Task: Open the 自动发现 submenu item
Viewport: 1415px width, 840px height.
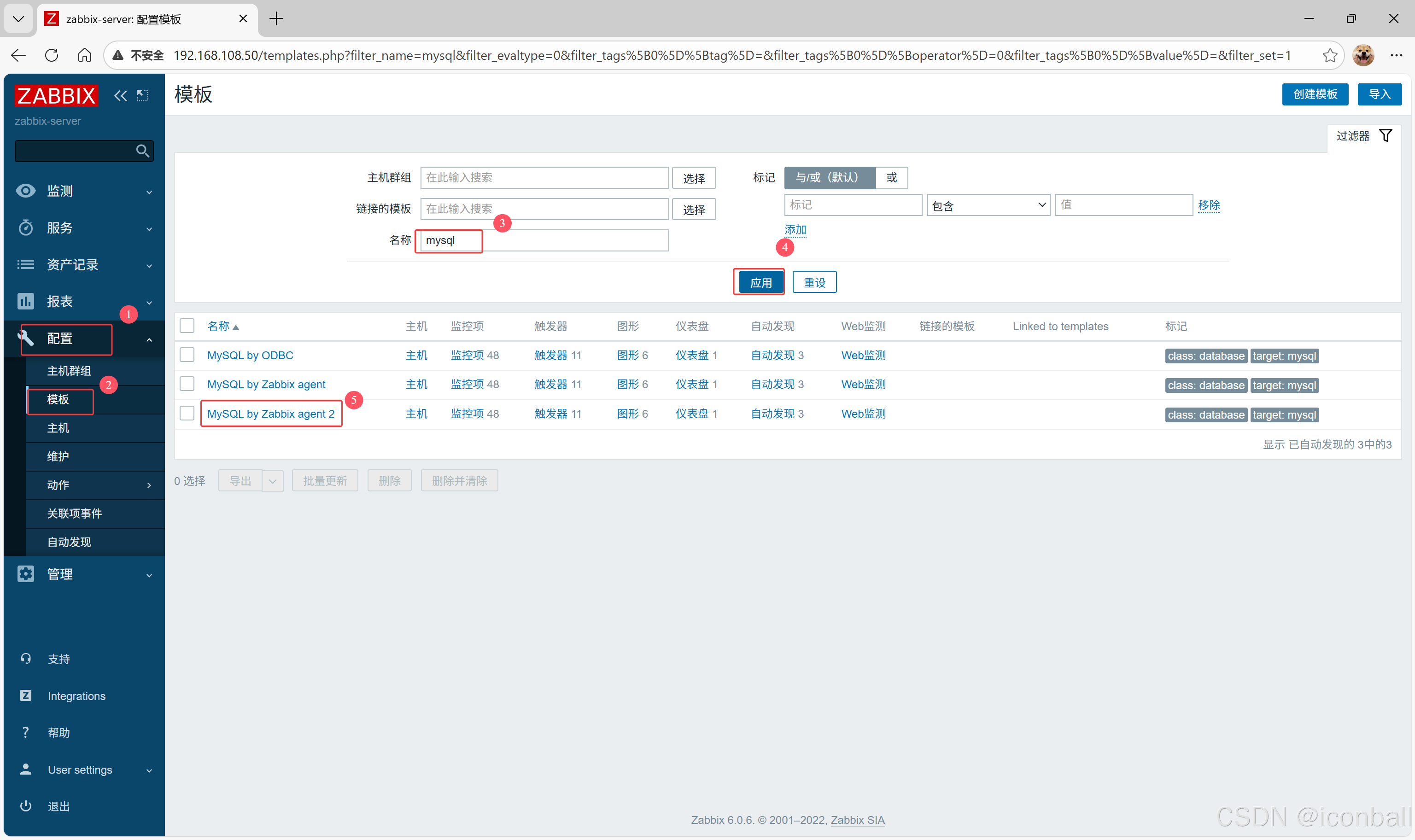Action: point(69,542)
